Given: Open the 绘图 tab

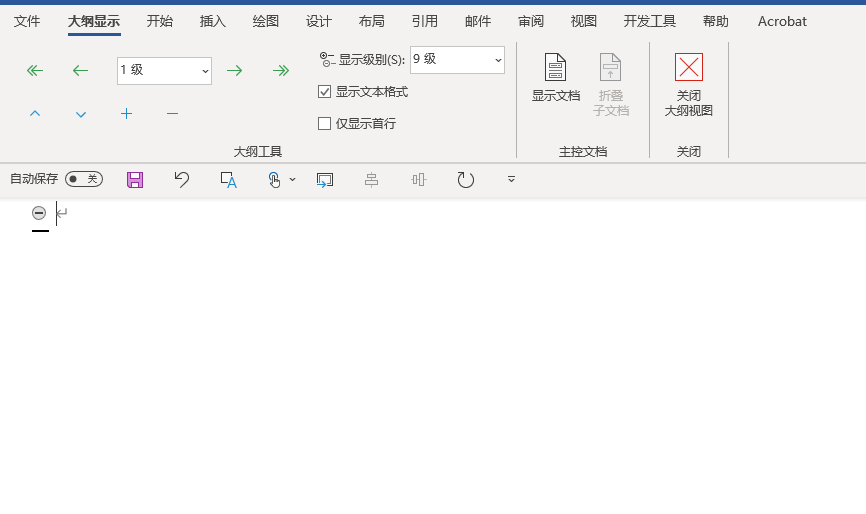Looking at the screenshot, I should point(266,22).
